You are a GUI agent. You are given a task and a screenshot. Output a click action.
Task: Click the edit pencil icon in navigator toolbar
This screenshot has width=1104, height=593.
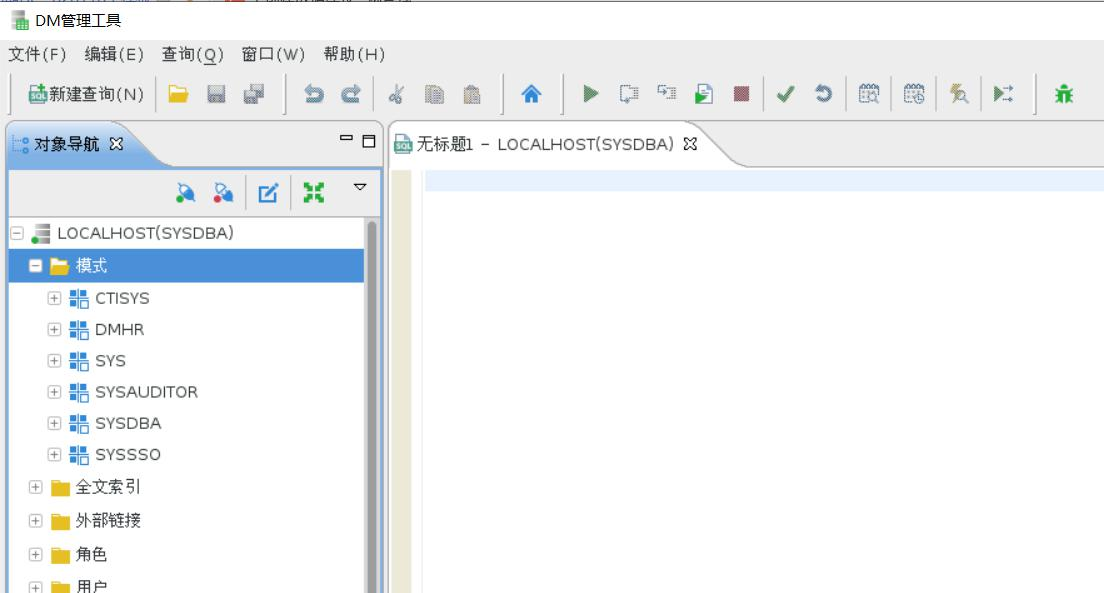click(x=268, y=193)
